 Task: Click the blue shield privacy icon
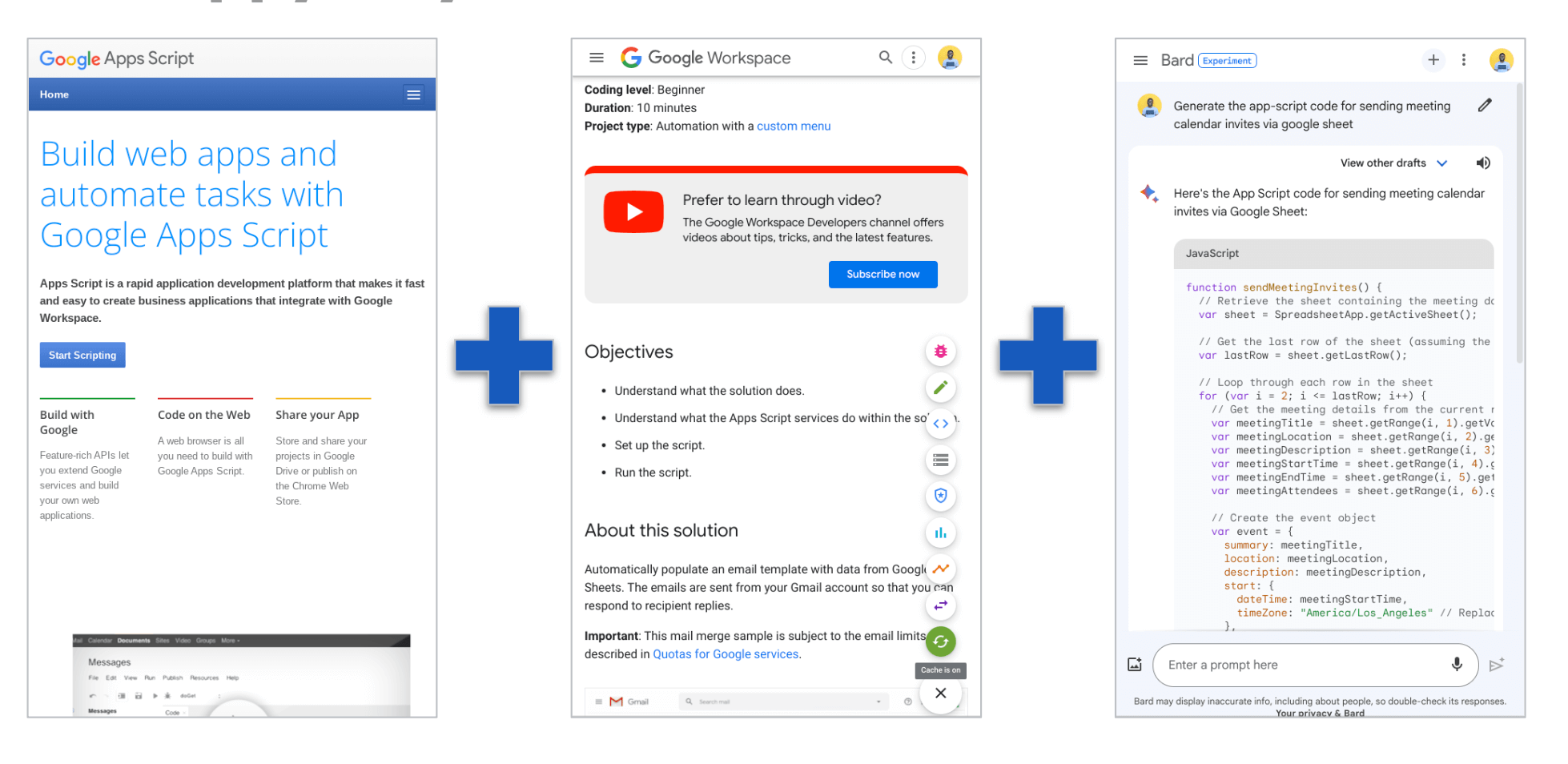point(941,497)
